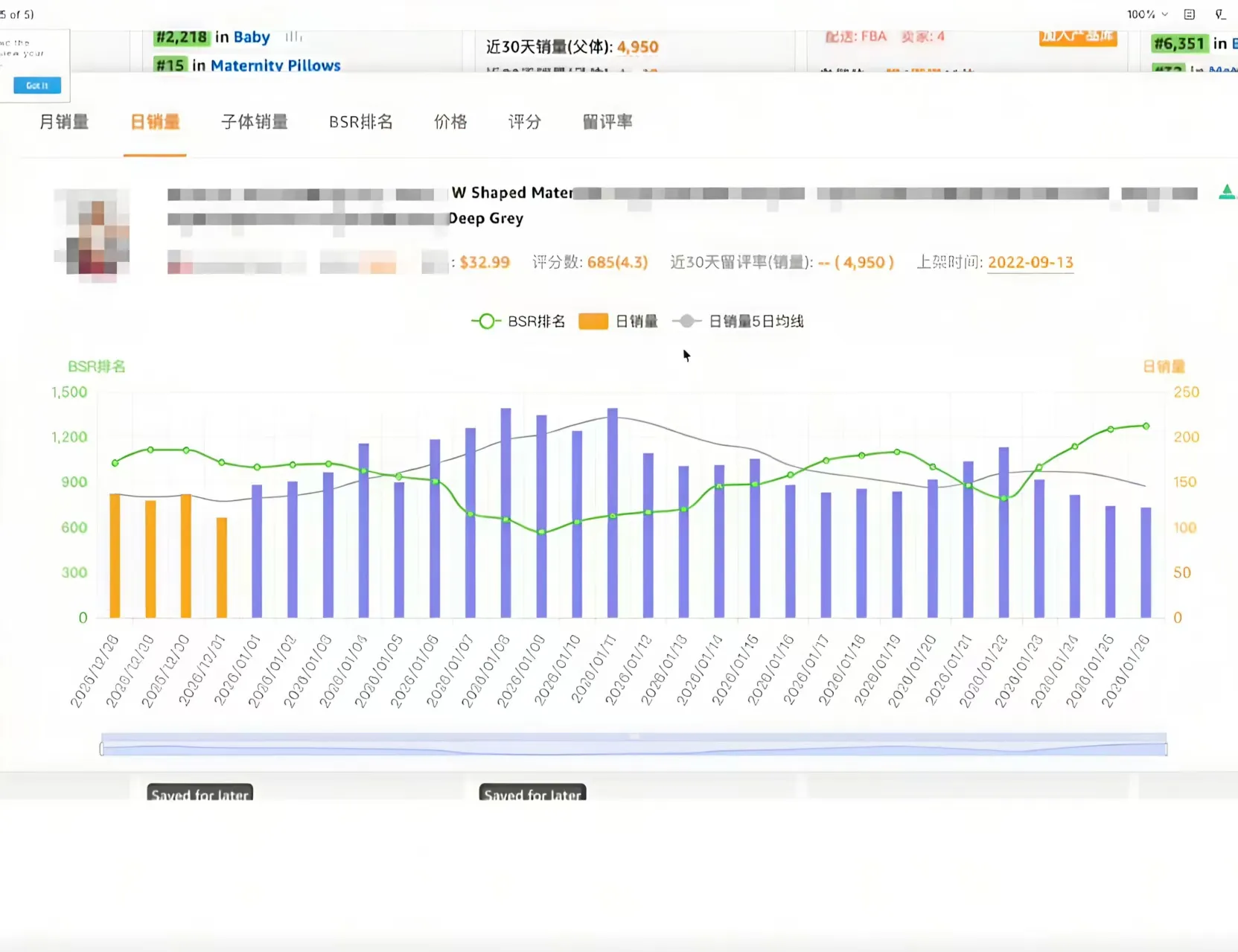Viewport: 1238px width, 952px height.
Task: Show the 留评率 tab
Action: click(607, 122)
